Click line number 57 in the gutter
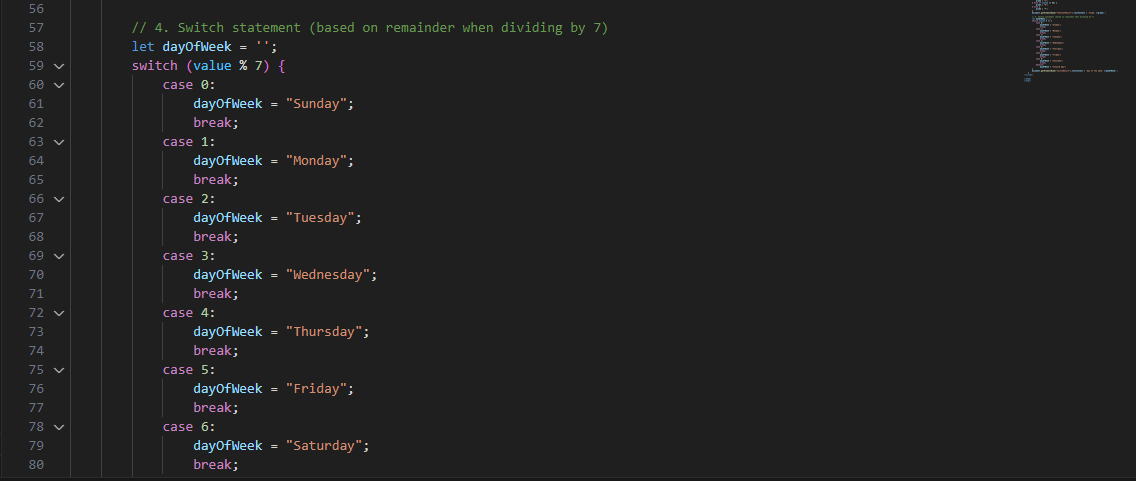 coord(36,28)
